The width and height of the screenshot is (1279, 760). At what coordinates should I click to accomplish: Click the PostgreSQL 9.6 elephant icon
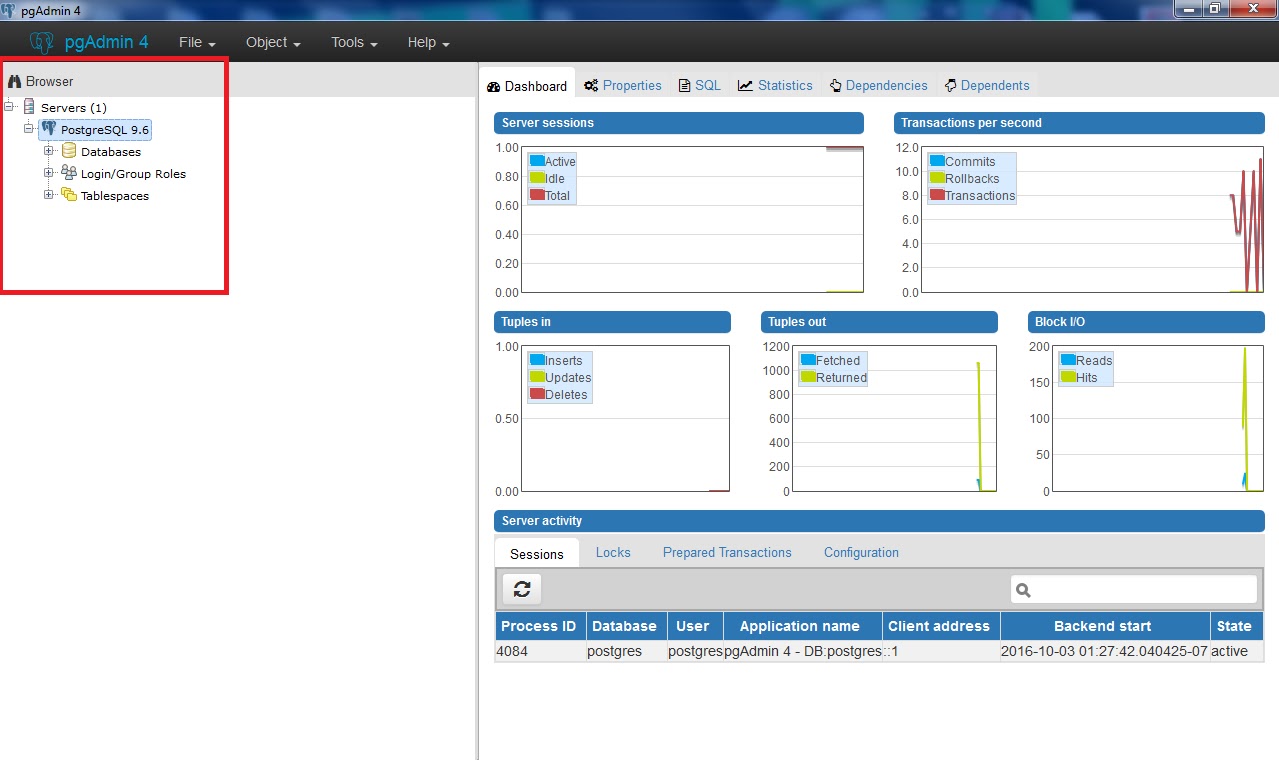point(48,129)
